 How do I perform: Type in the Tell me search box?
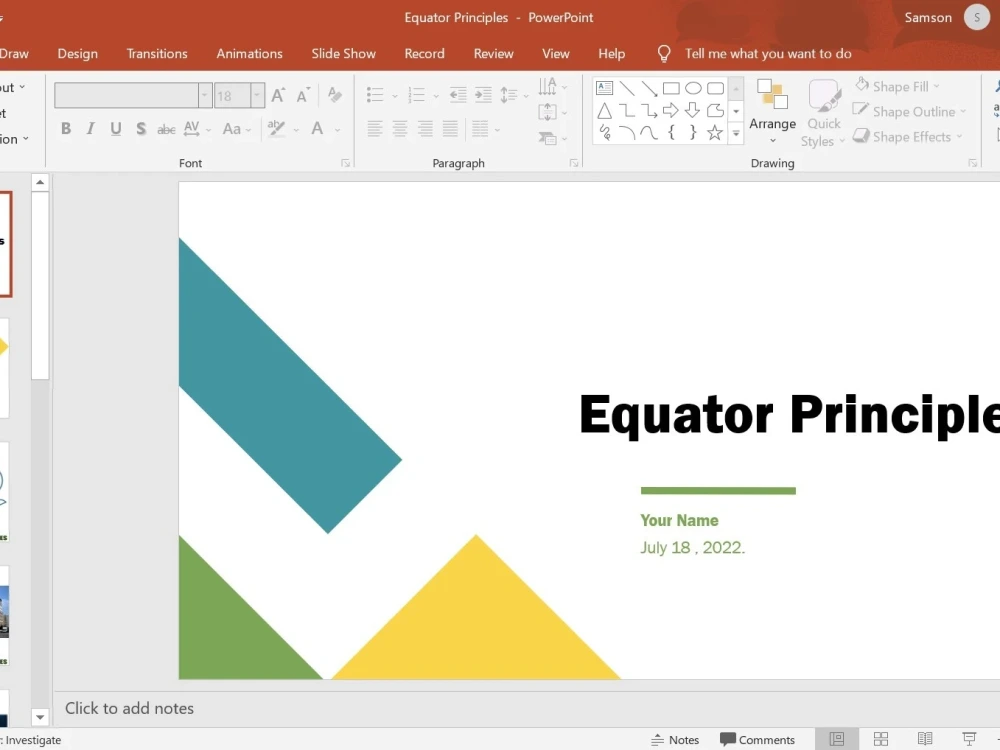coord(768,54)
